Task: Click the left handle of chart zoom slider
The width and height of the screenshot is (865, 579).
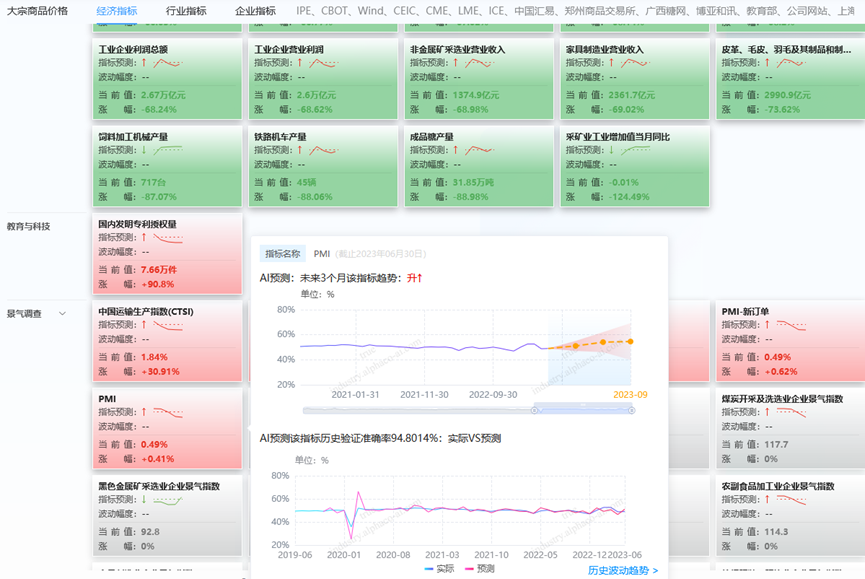Action: tap(535, 409)
